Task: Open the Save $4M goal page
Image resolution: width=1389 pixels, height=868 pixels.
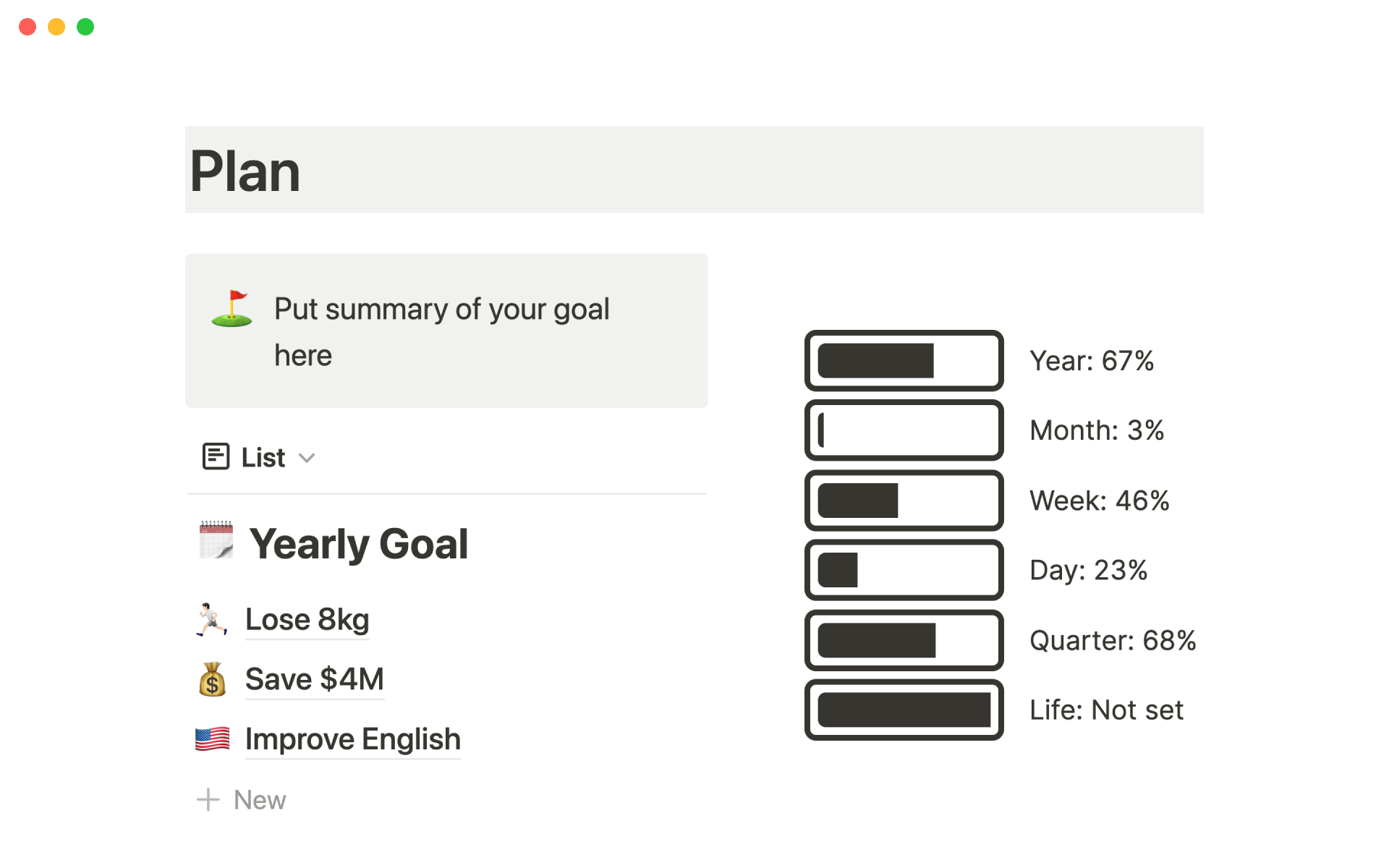Action: pos(315,679)
